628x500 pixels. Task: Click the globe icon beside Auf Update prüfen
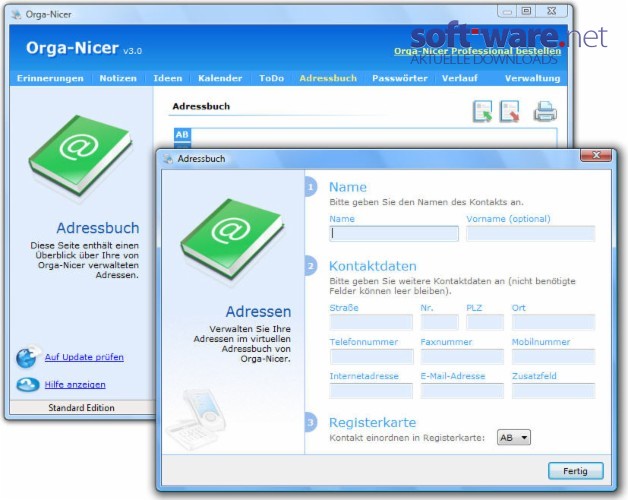point(27,357)
